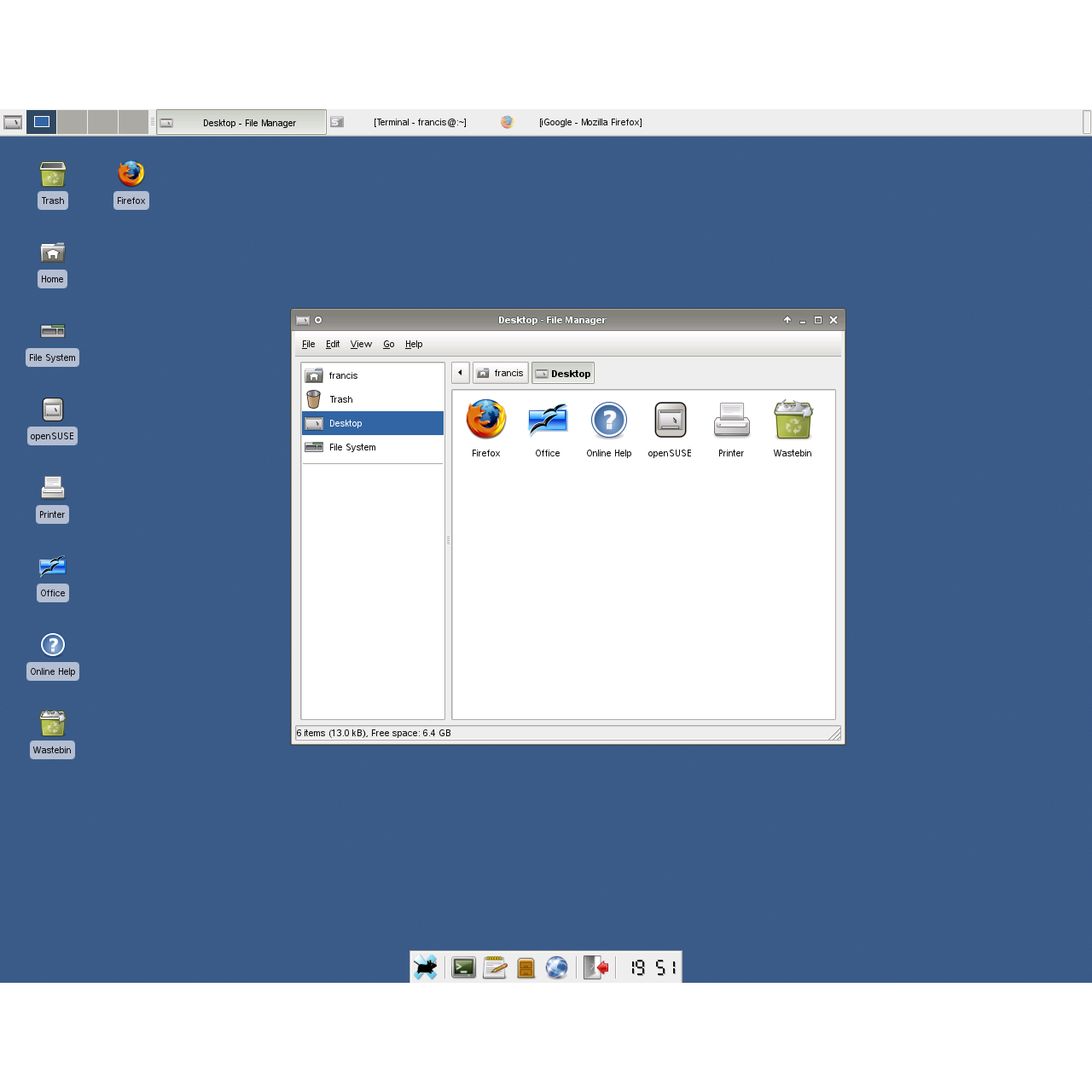Viewport: 1092px width, 1092px height.
Task: Open the File System icon on the desktop
Action: click(52, 340)
